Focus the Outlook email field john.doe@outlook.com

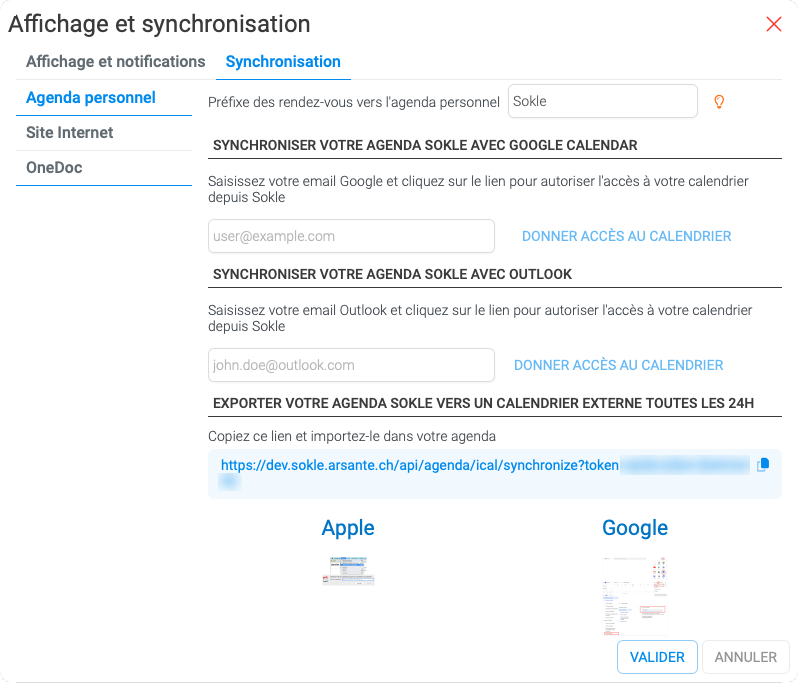coord(351,365)
